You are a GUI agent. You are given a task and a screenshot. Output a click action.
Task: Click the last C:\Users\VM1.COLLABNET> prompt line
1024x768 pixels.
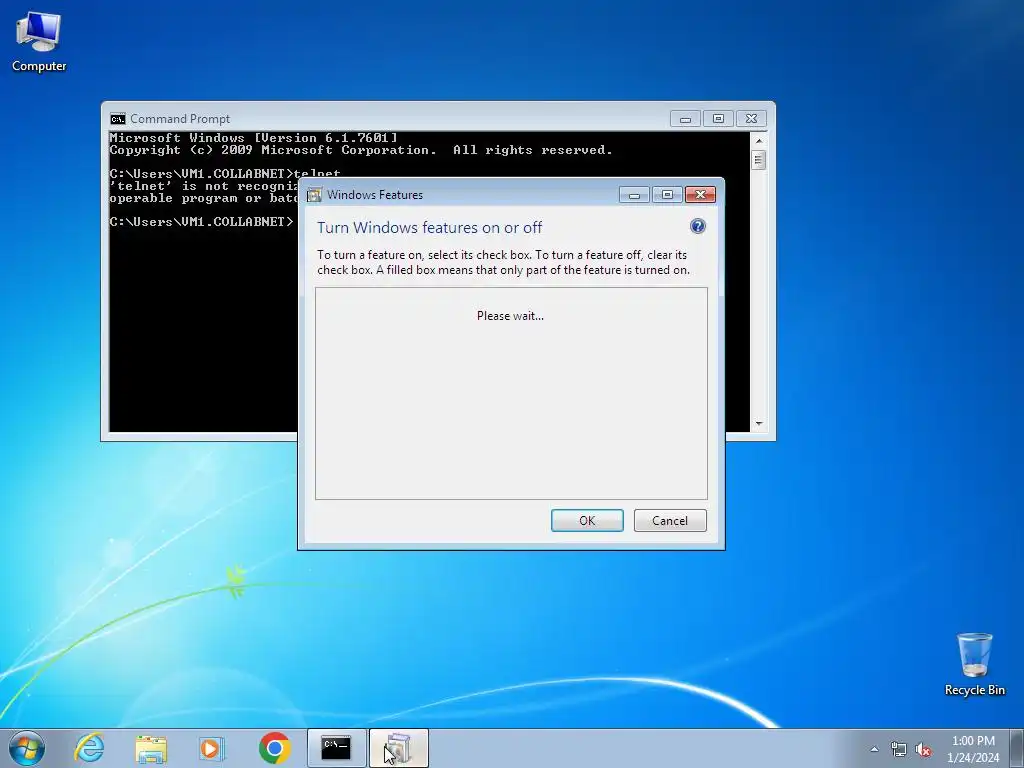click(x=202, y=222)
